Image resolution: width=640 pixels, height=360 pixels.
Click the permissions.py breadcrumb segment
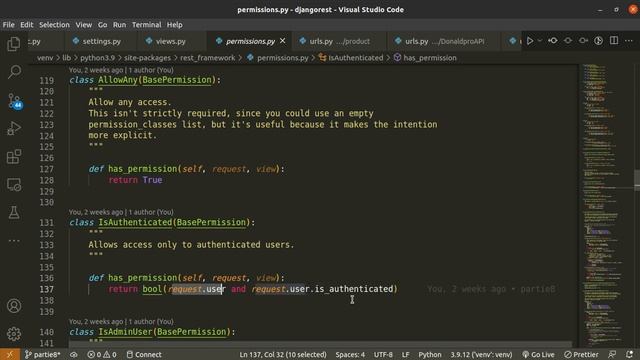278,58
